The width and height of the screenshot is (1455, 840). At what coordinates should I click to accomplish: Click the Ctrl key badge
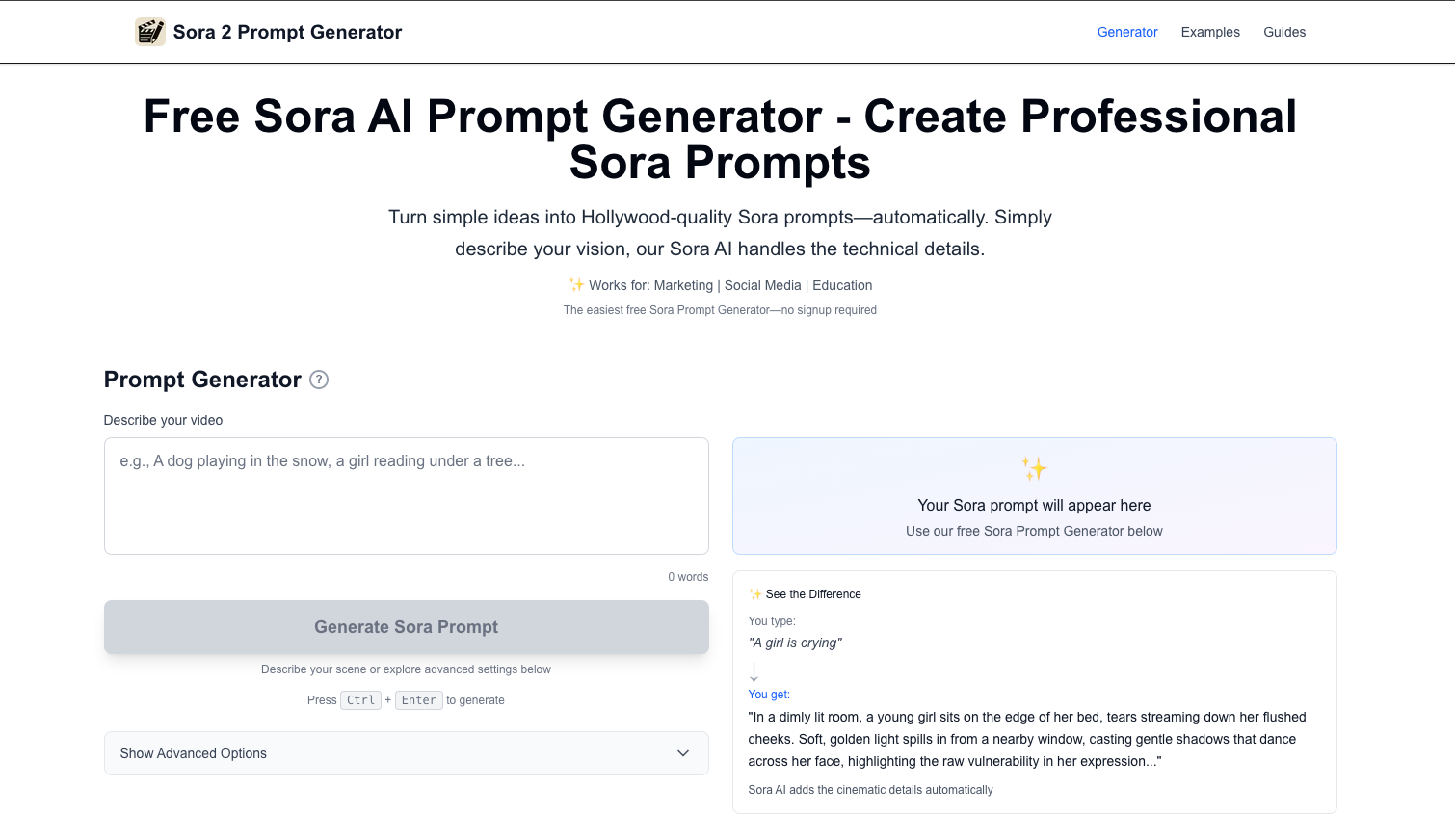360,700
